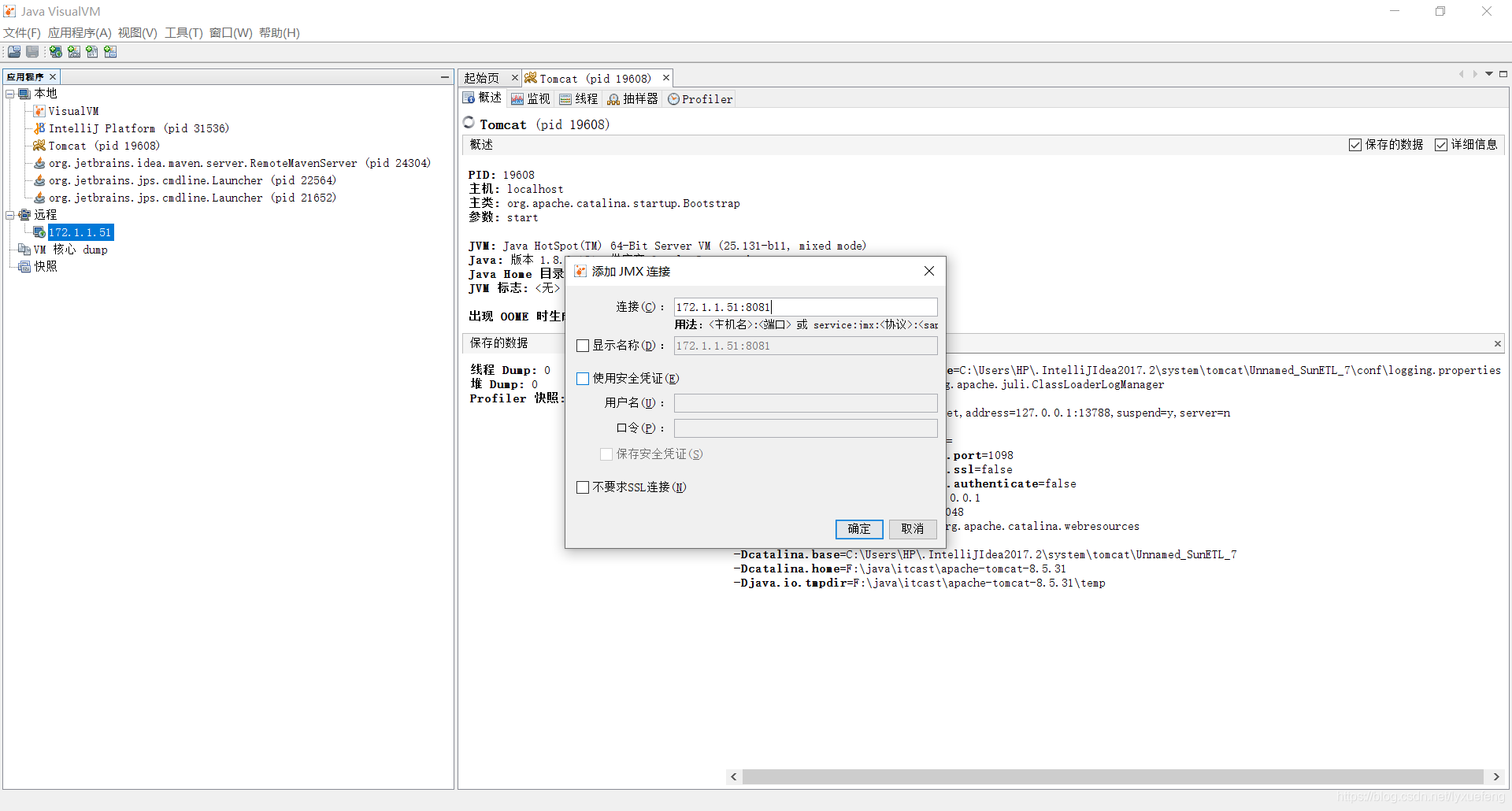Close the Tomcat (pid 19608) tab
Viewport: 1512px width, 811px height.
pyautogui.click(x=666, y=78)
